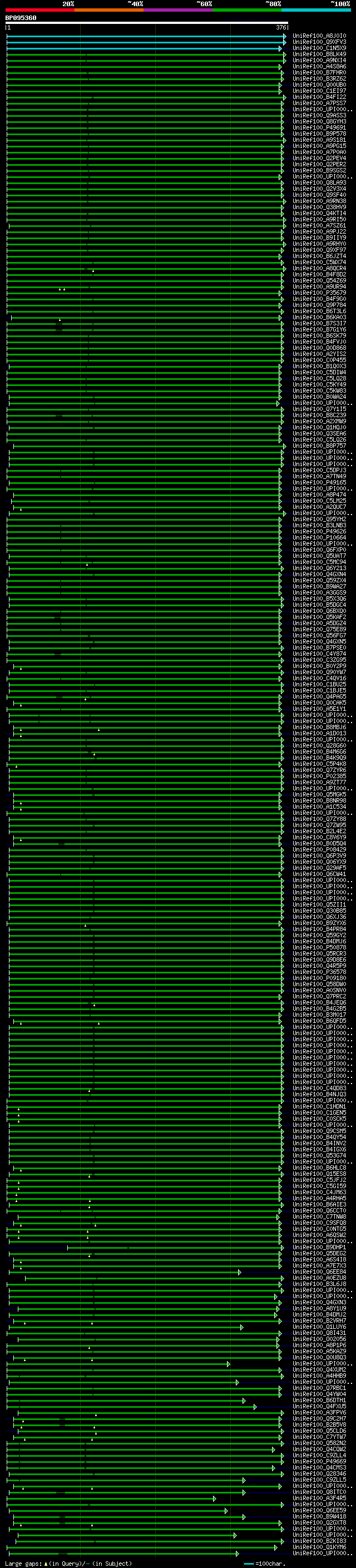Select hit UniRef100_P02385
The height and width of the screenshot is (1568, 356).
[x=319, y=776]
